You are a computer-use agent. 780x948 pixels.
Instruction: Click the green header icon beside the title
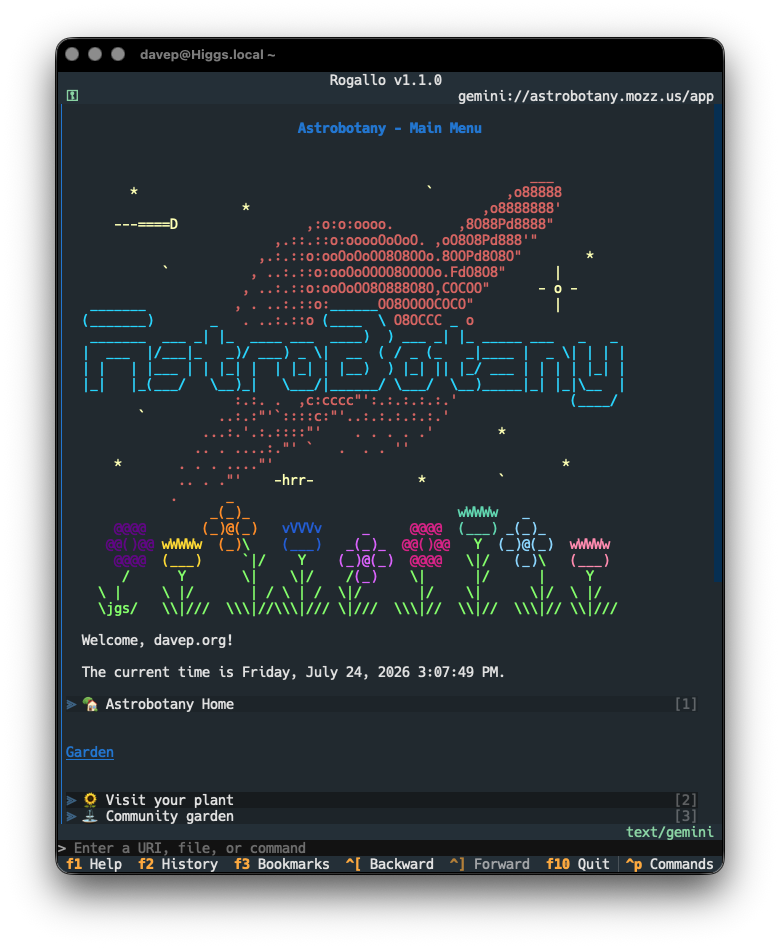click(x=72, y=95)
